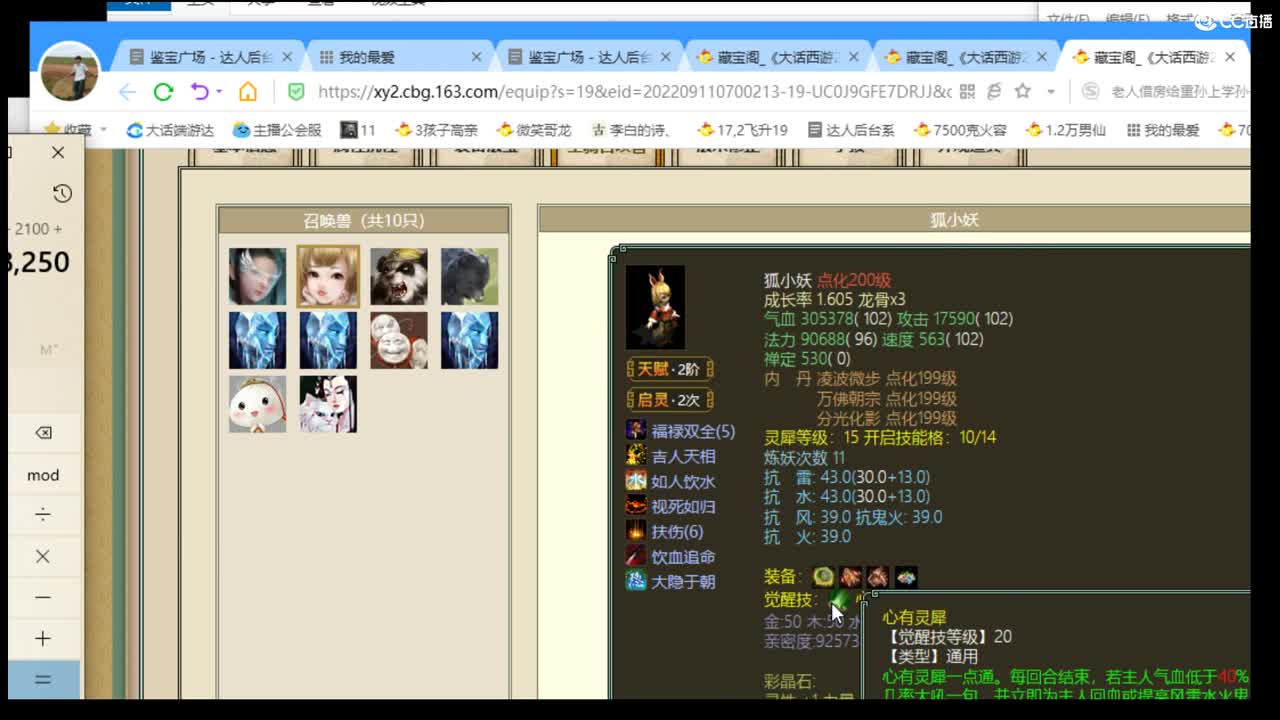Click the purple undo closed tab icon
Viewport: 1280px width, 720px height.
point(199,92)
